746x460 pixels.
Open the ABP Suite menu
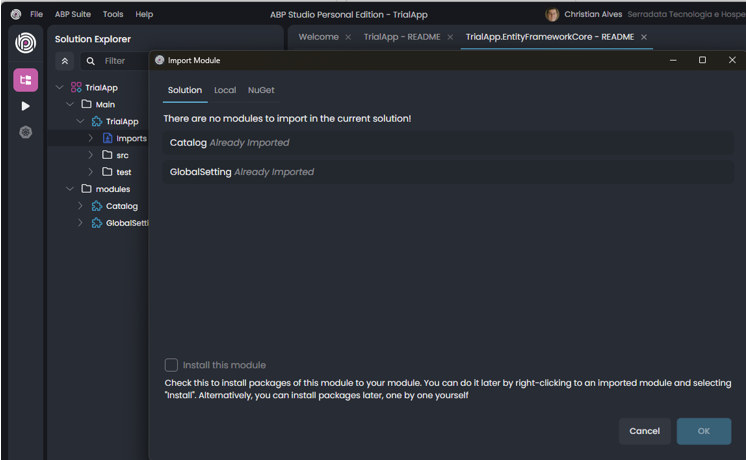coord(73,15)
